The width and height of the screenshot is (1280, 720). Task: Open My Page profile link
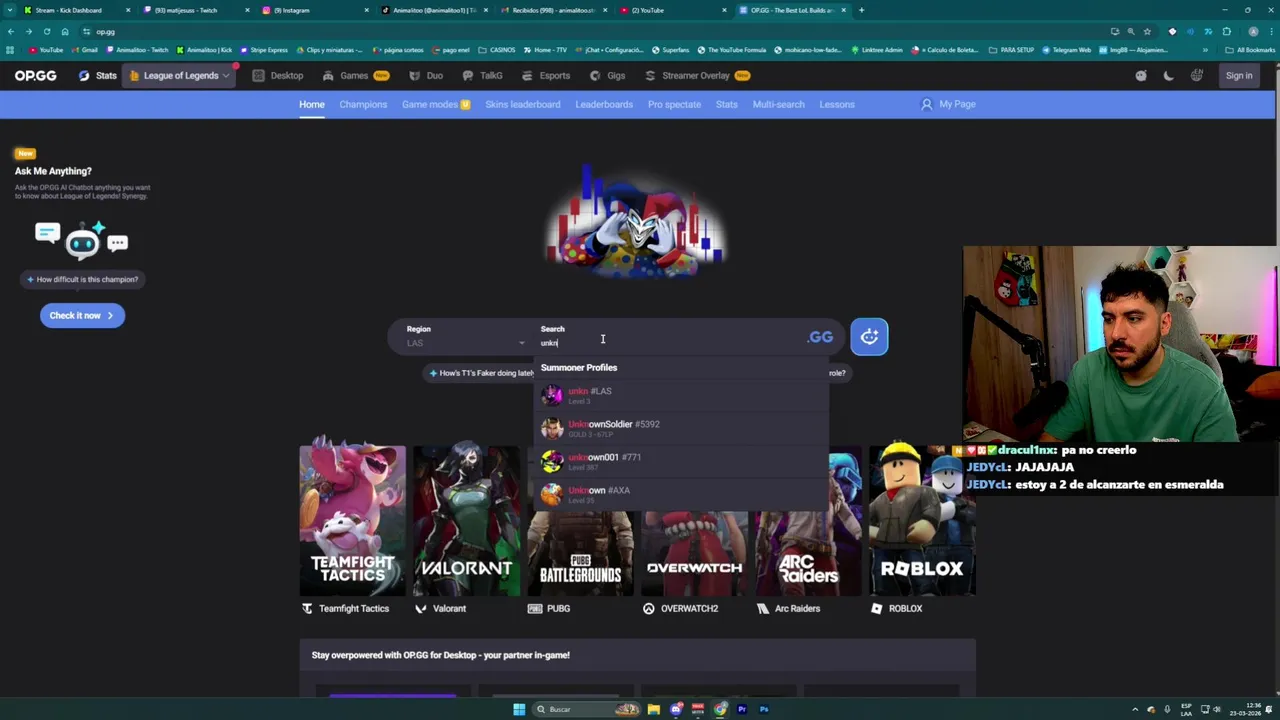(x=948, y=104)
